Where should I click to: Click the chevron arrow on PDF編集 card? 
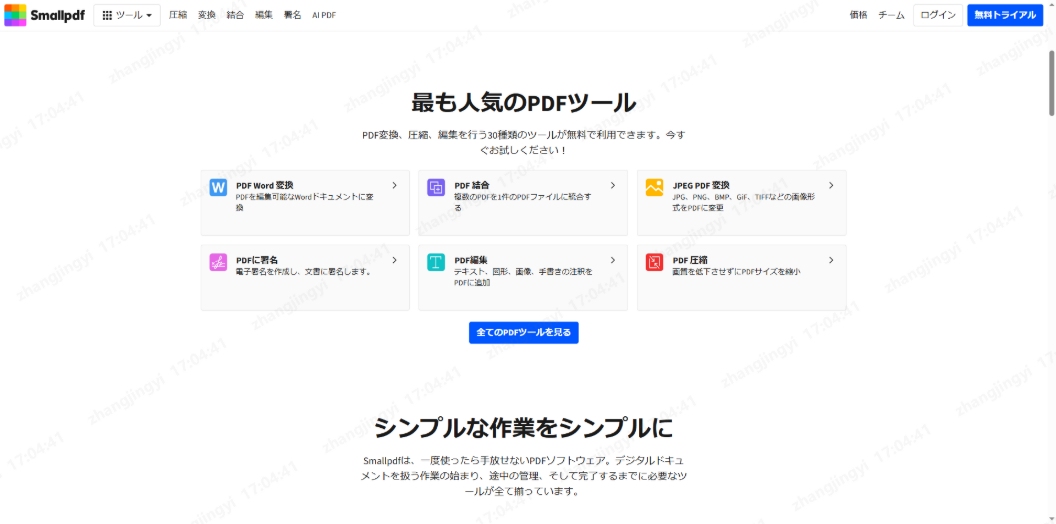pos(613,260)
